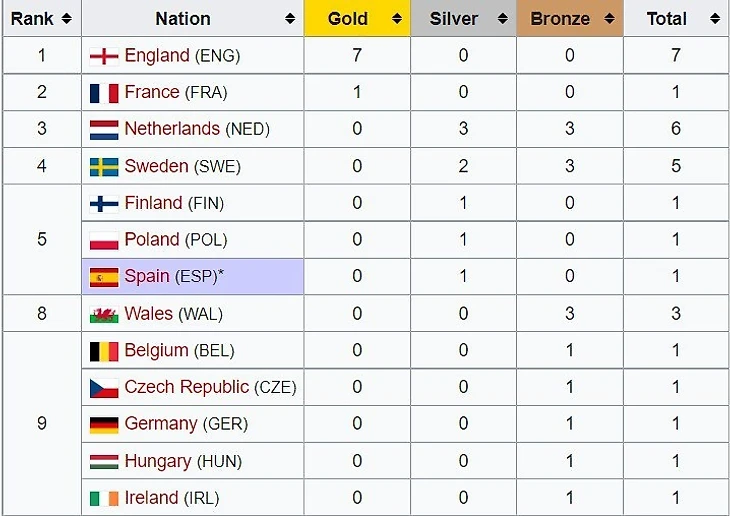Open the Belgium link
Viewport: 730px width, 516px height.
click(x=156, y=351)
